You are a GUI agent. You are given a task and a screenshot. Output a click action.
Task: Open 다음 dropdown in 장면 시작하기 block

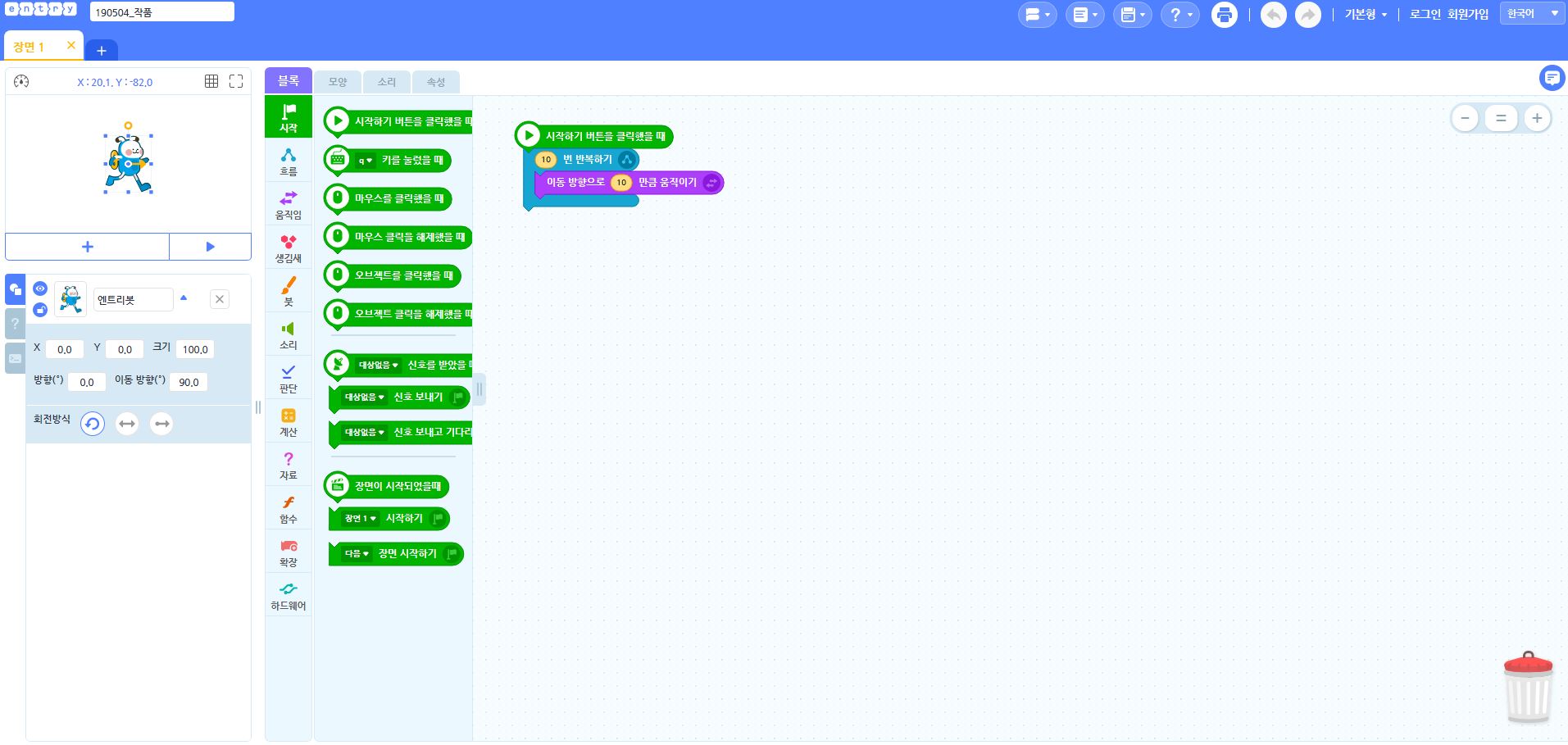point(357,554)
